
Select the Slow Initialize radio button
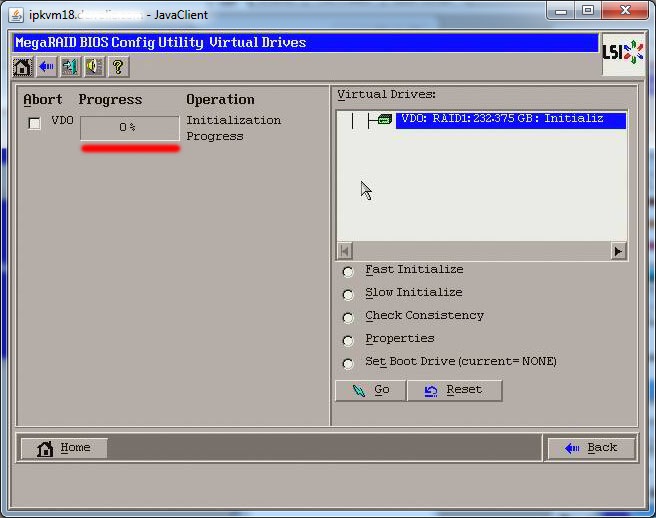coord(348,295)
